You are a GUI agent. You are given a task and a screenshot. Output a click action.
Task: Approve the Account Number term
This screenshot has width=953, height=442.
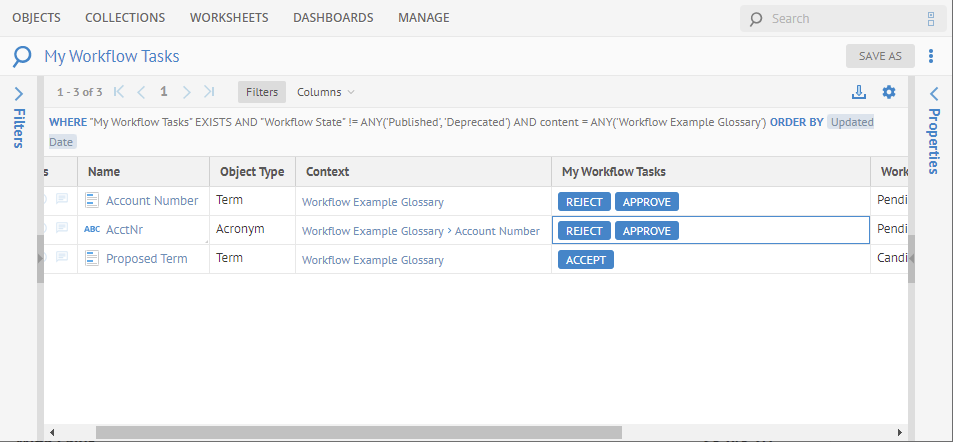[646, 201]
